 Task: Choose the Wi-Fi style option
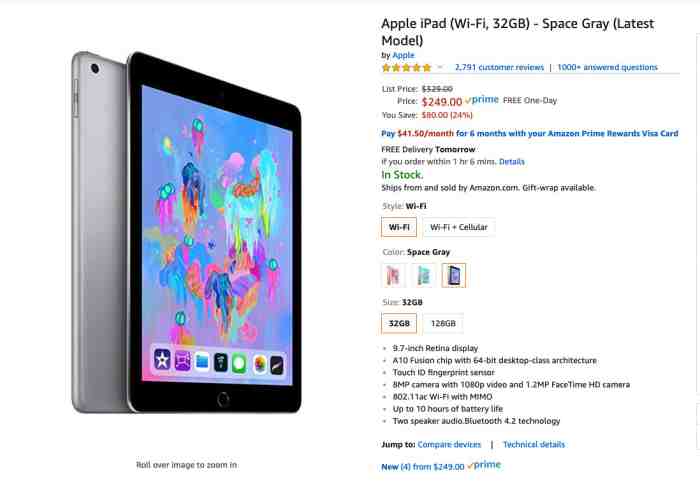click(x=399, y=227)
